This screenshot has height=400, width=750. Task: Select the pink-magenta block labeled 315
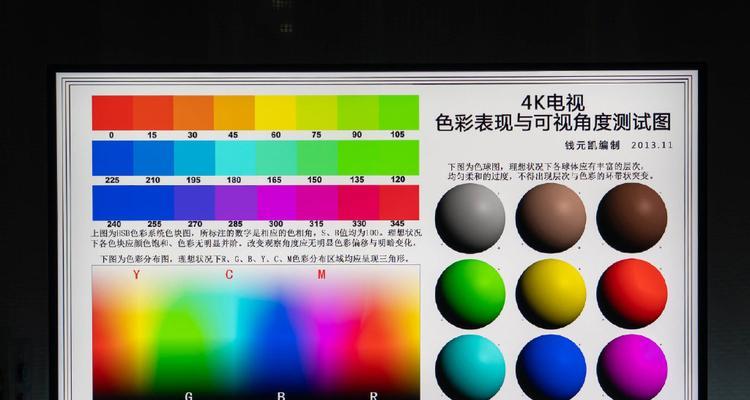coord(318,203)
